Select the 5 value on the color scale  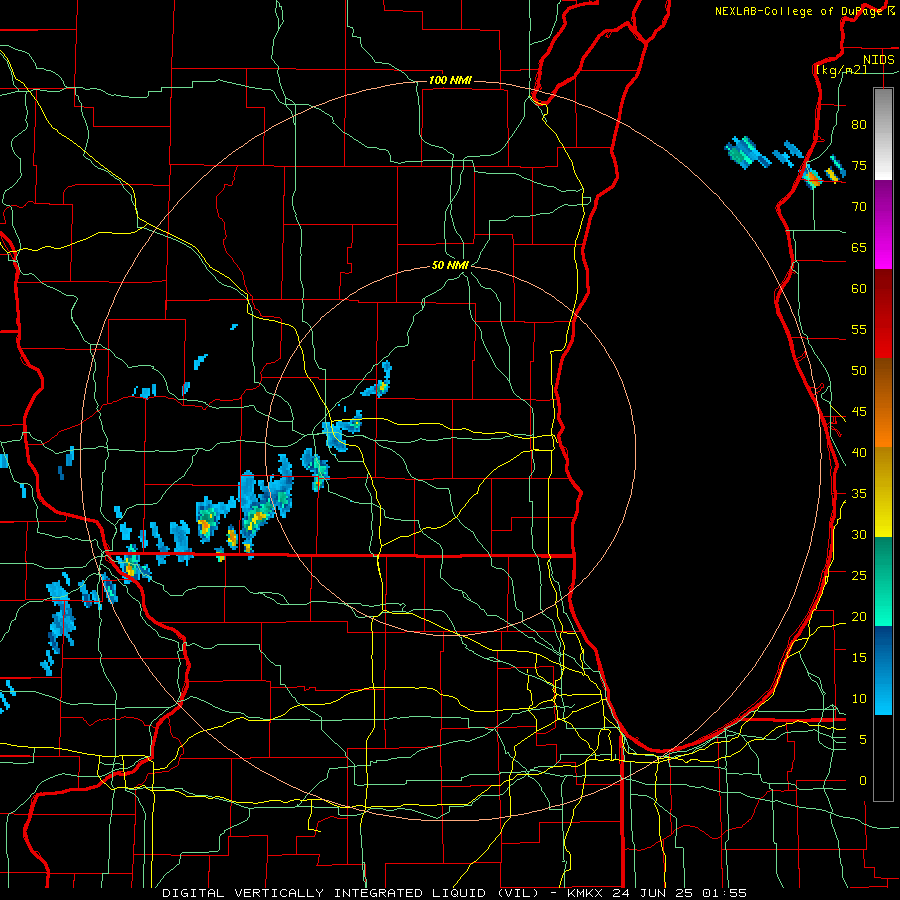[863, 740]
